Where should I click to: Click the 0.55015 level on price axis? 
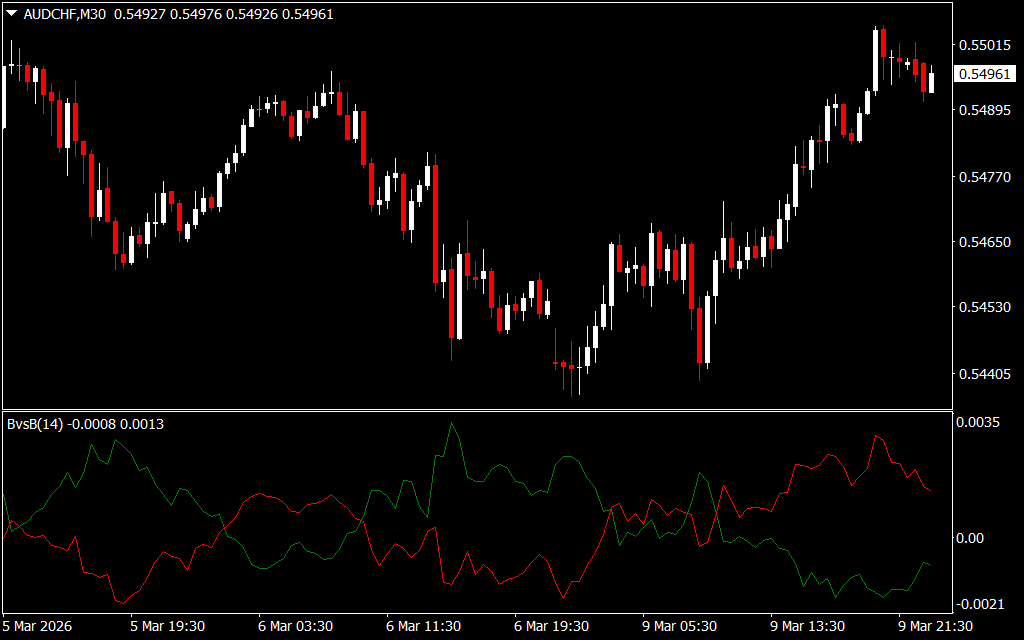click(x=983, y=45)
